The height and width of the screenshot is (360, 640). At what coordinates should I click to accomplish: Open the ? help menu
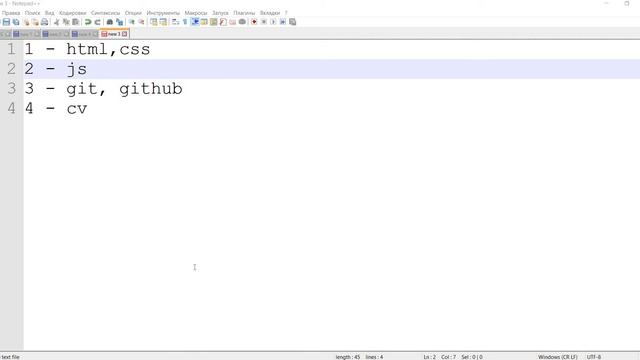(x=286, y=13)
